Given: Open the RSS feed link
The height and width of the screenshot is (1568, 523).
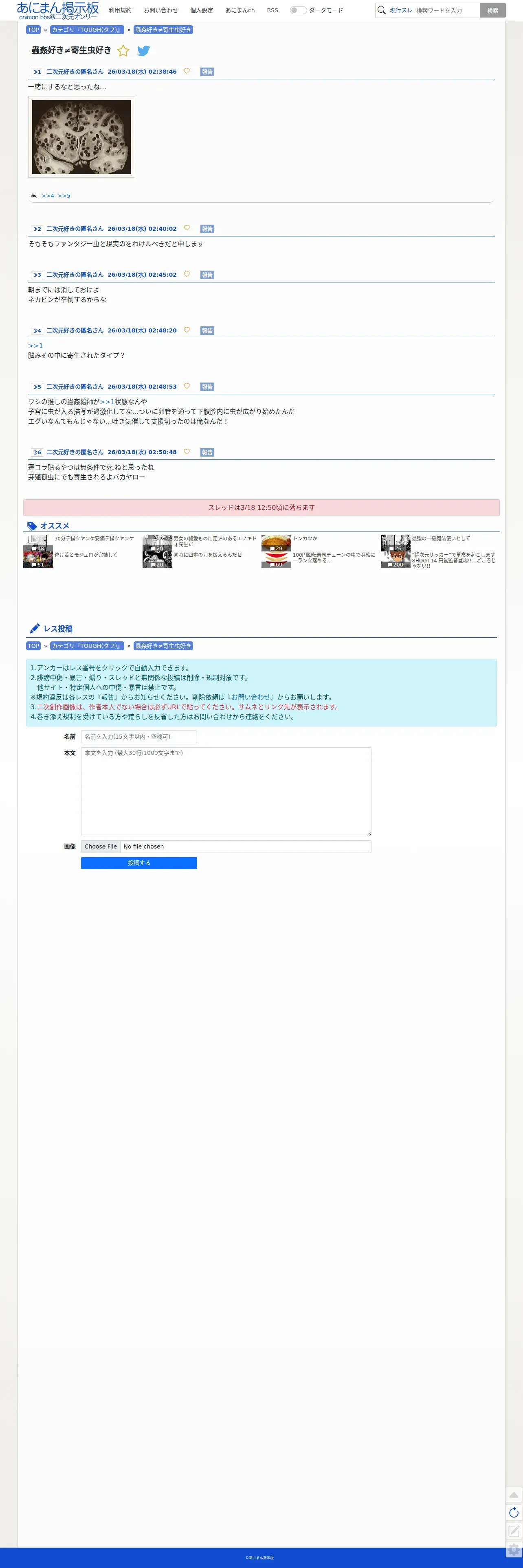Looking at the screenshot, I should tap(272, 10).
